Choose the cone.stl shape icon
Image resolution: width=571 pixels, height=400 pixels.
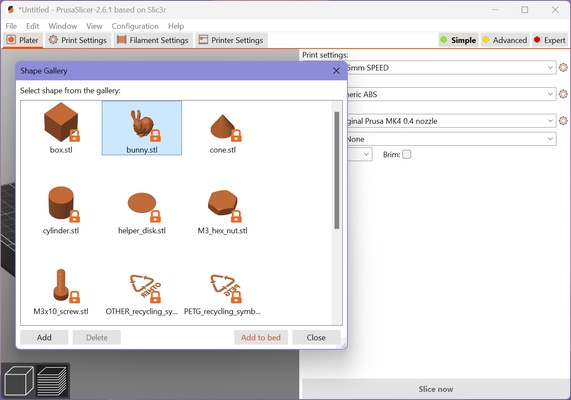tap(225, 128)
